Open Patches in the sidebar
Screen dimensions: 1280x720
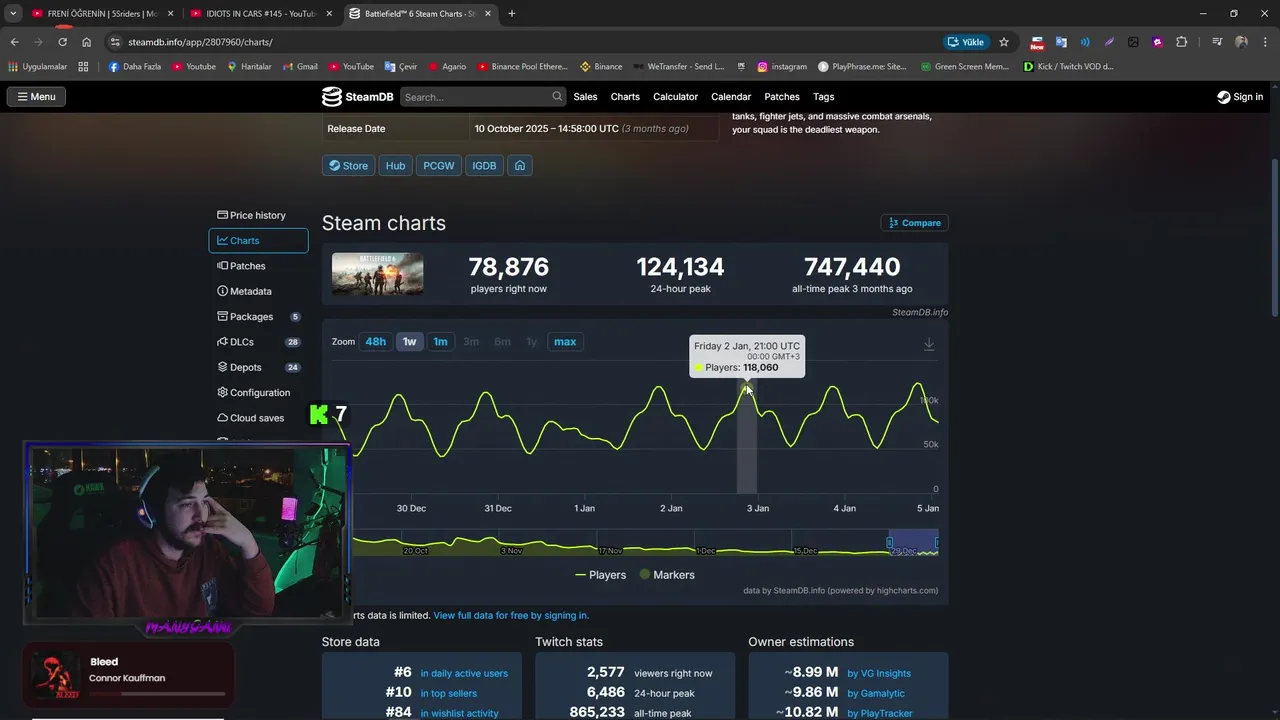[x=258, y=266]
